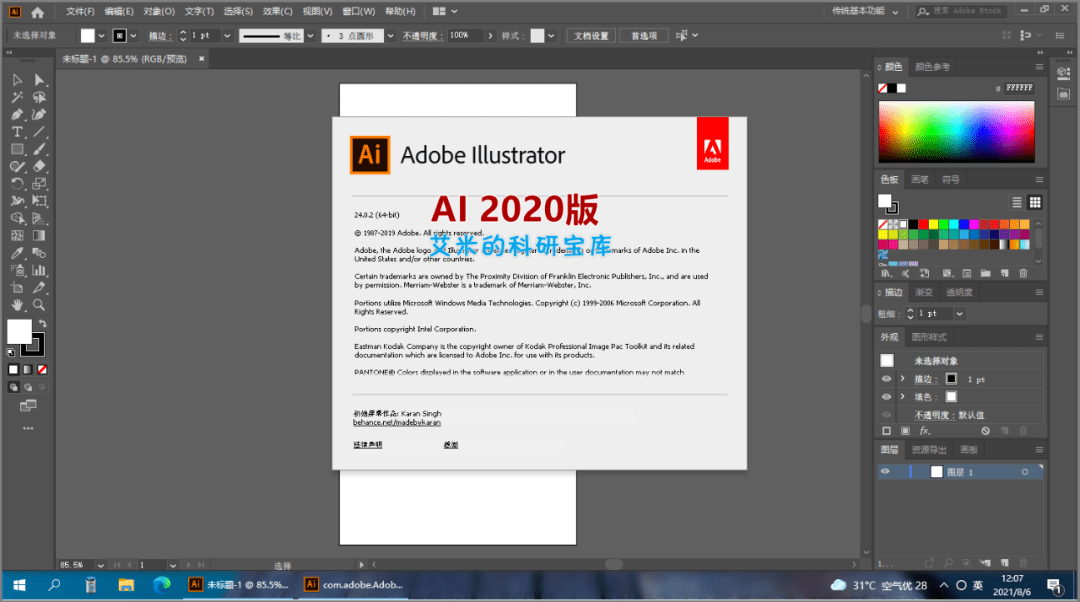Set the Gradient fill mode in the toolbar
This screenshot has height=602, width=1080.
[x=28, y=370]
